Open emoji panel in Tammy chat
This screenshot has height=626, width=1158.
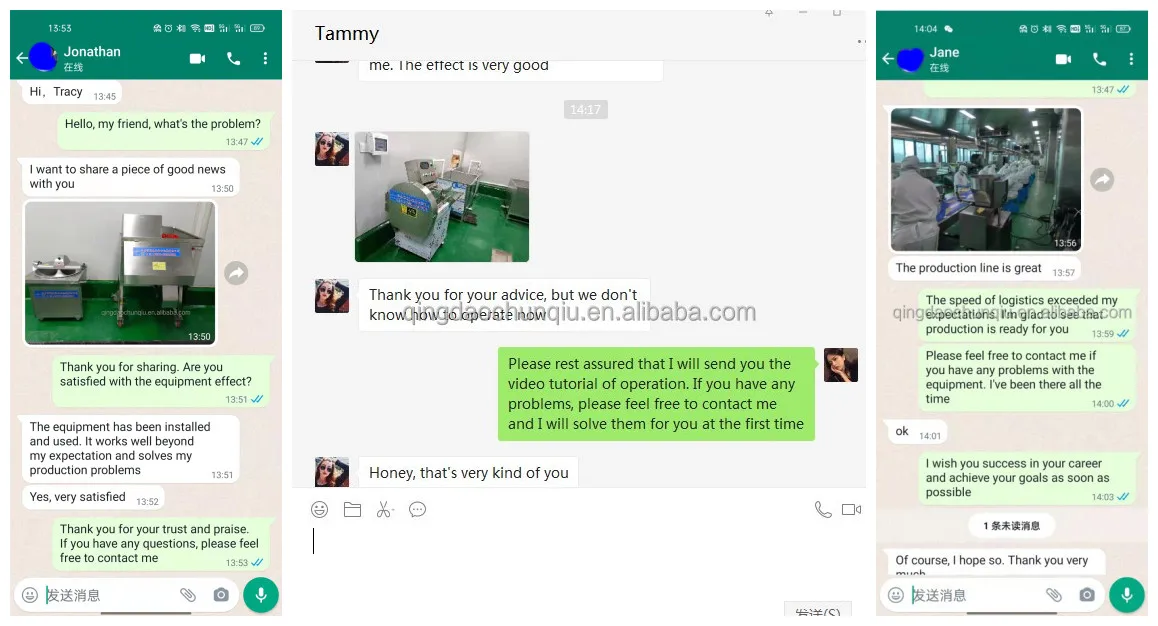pyautogui.click(x=319, y=509)
